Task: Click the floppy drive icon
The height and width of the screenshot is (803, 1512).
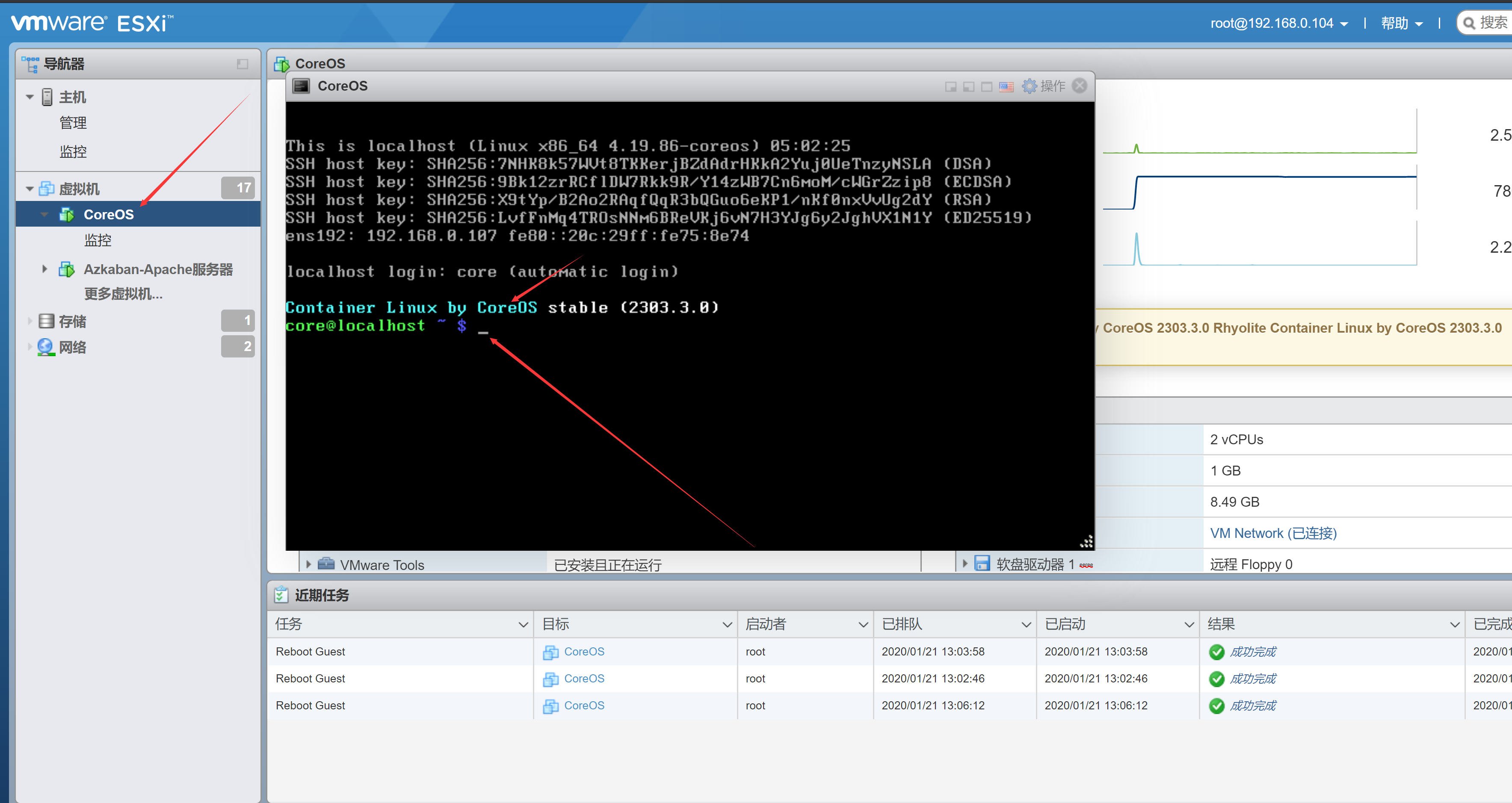Action: (982, 563)
